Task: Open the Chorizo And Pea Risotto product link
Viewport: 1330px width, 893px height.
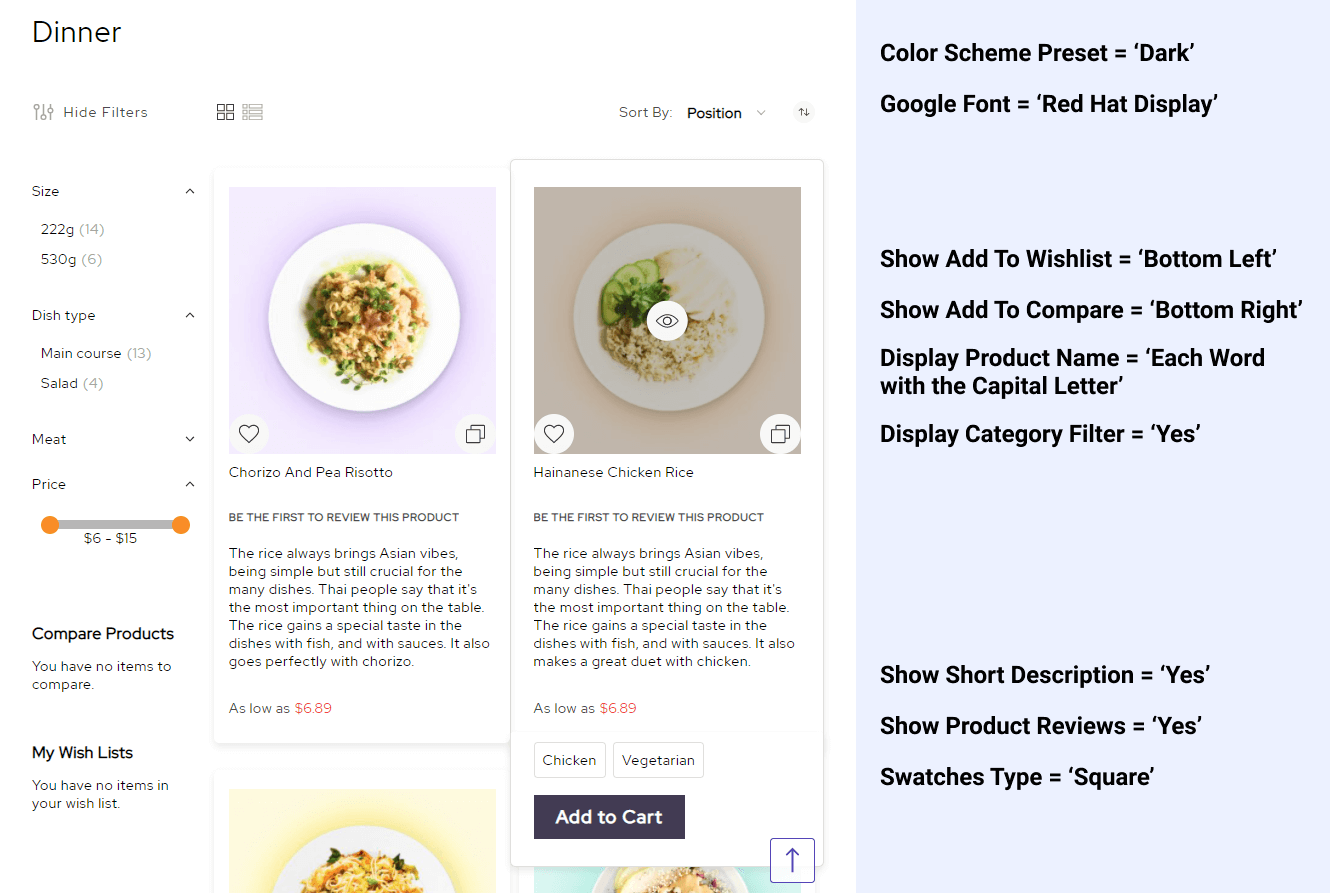Action: (x=311, y=472)
